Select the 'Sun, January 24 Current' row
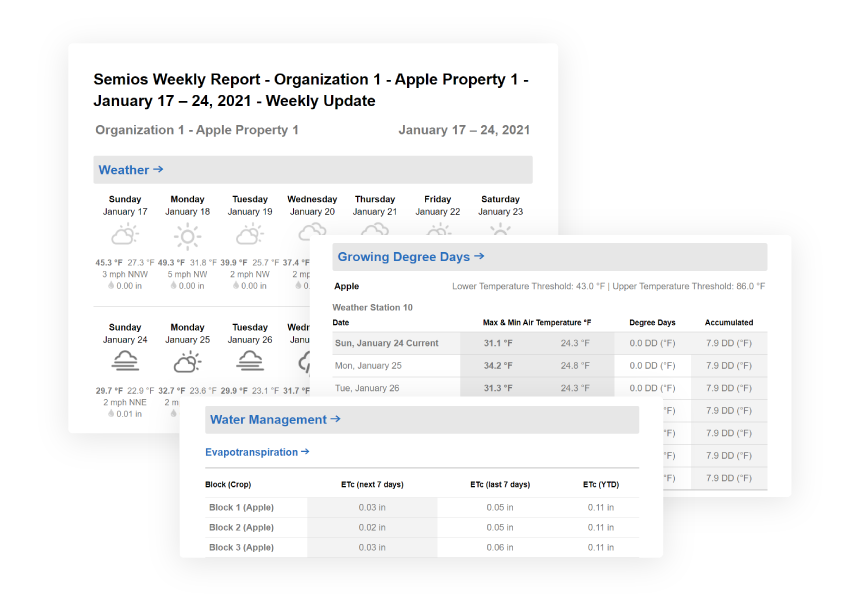Screen dimensions: 860x600 550,343
